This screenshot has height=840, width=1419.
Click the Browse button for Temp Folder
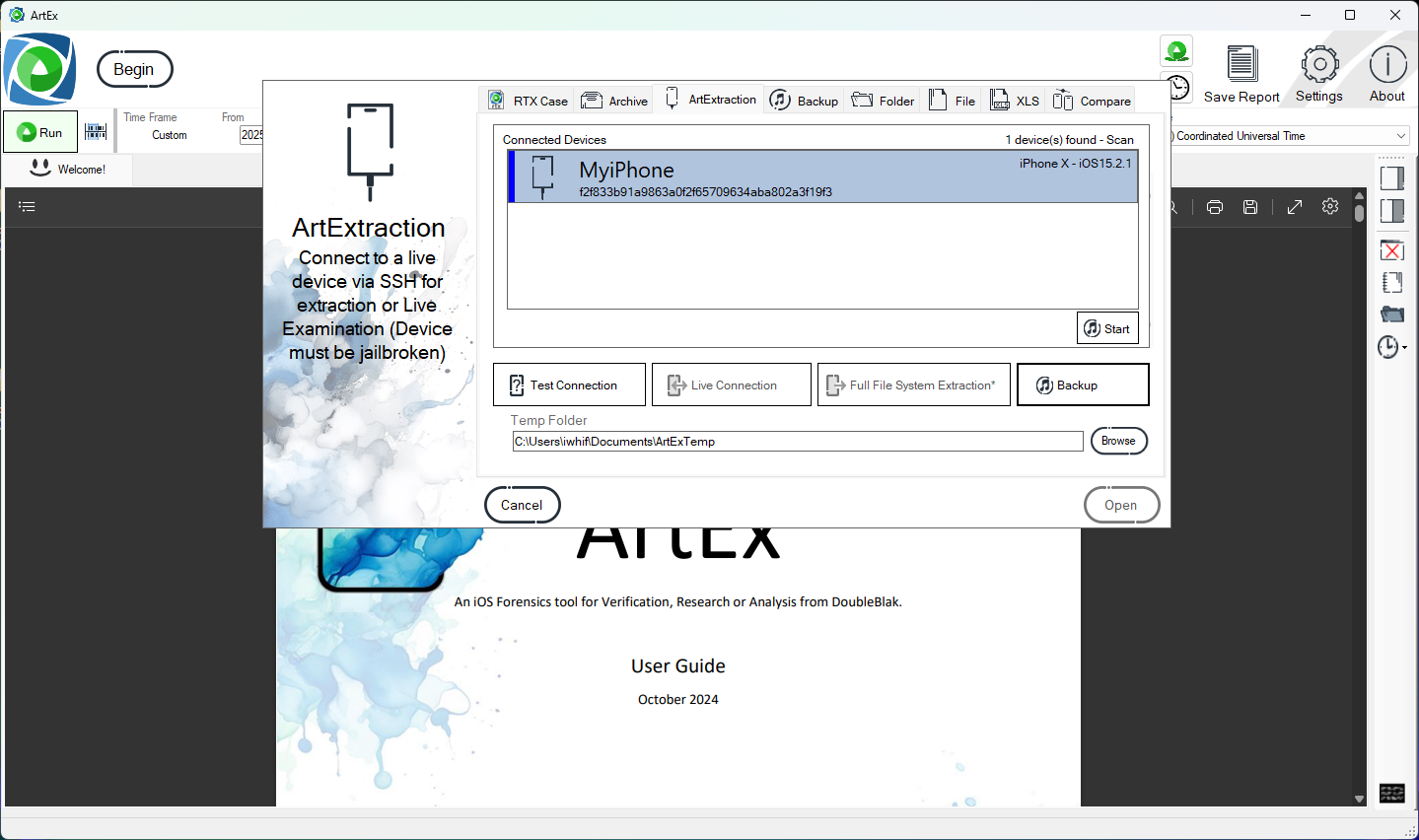1118,441
